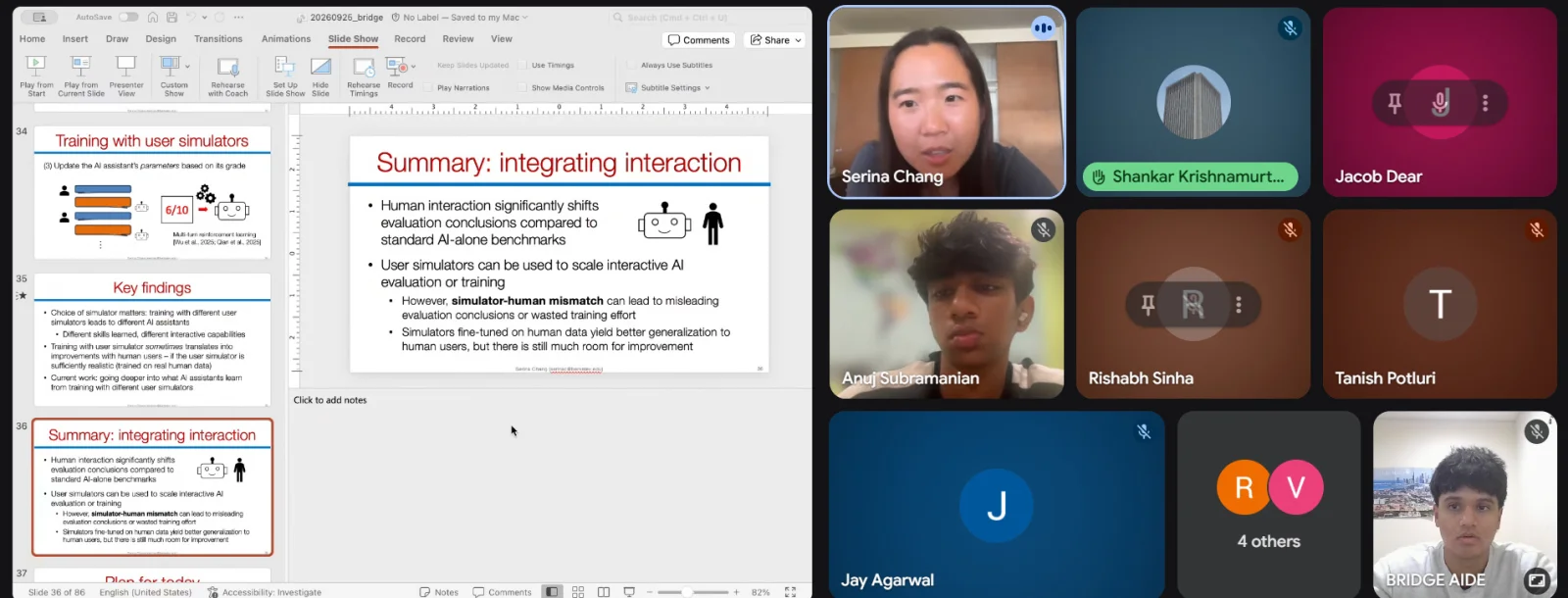Click the undo arrow in title bar
Viewport: 1568px width, 598px height.
[191, 18]
